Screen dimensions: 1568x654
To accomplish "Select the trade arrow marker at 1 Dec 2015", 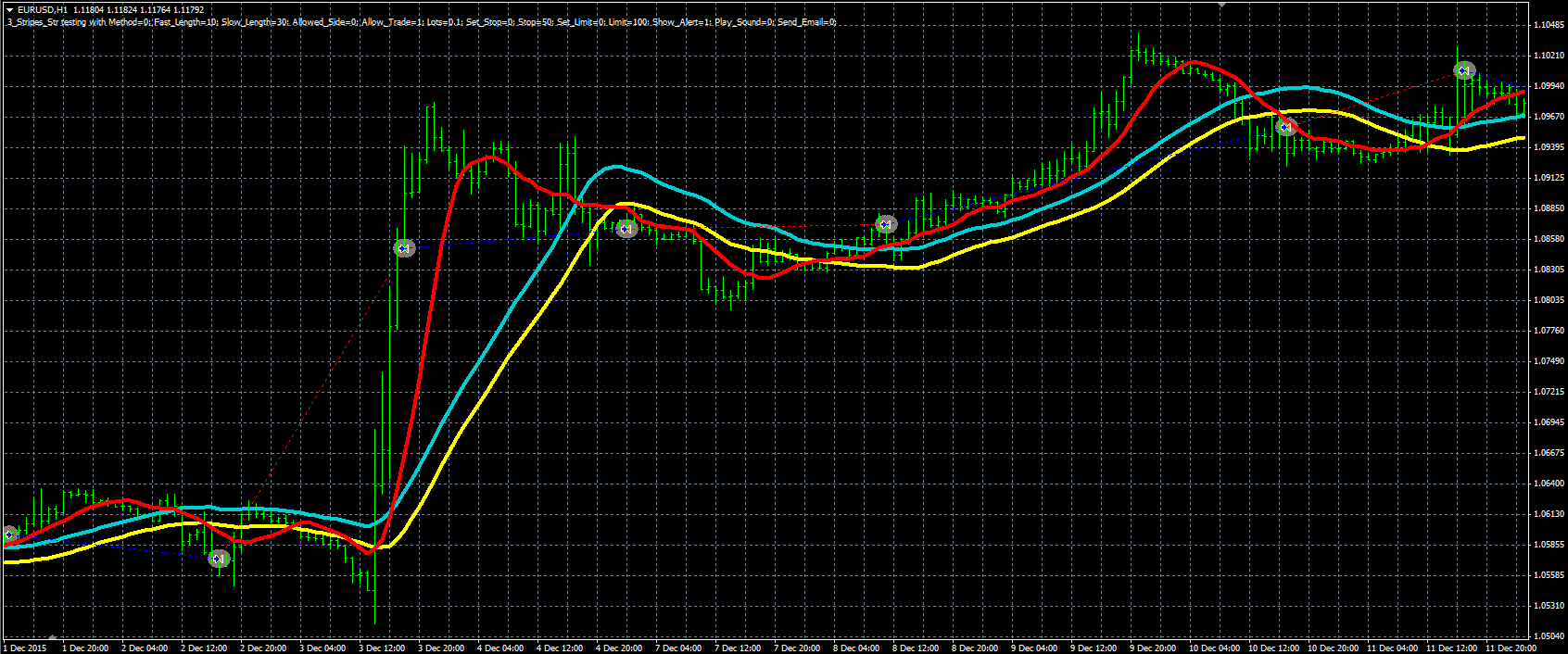I will point(9,535).
